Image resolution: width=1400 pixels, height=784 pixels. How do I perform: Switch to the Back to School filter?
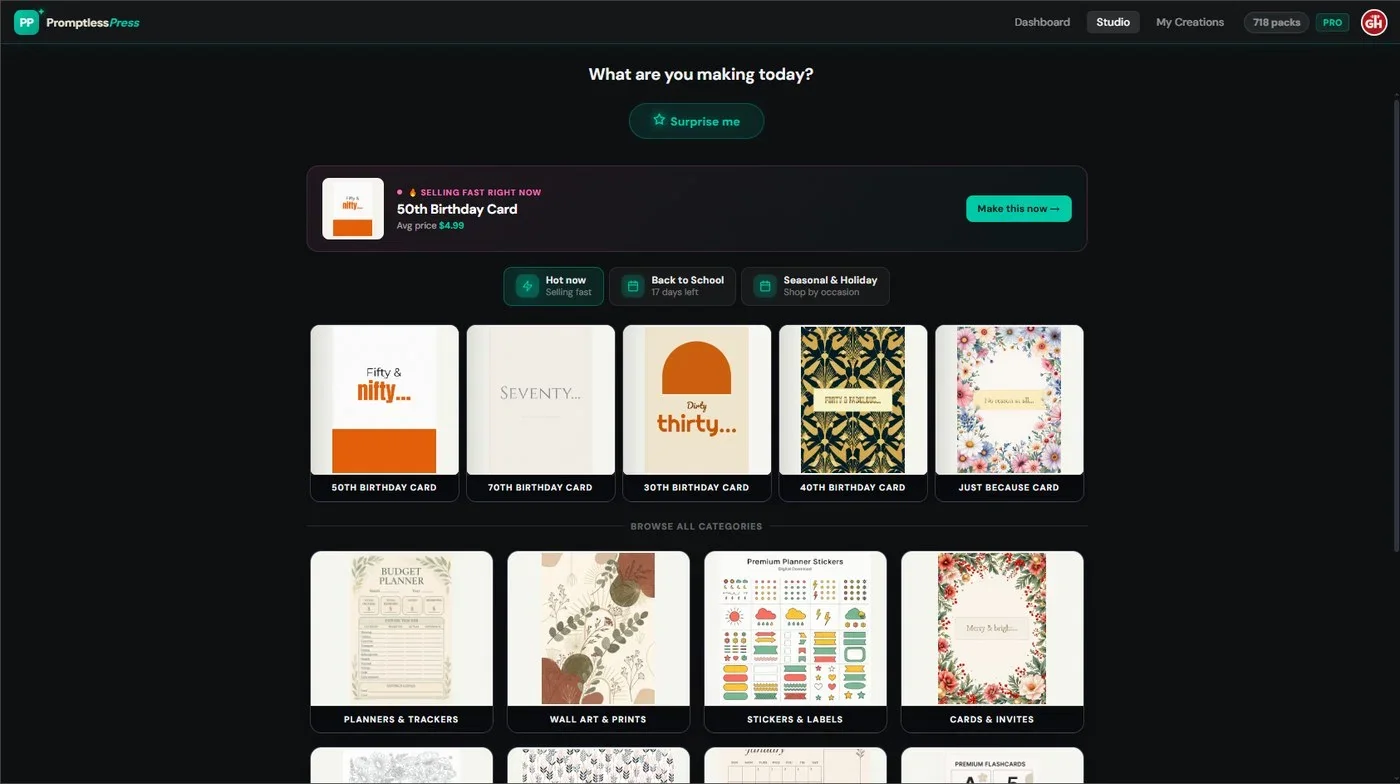coord(673,286)
